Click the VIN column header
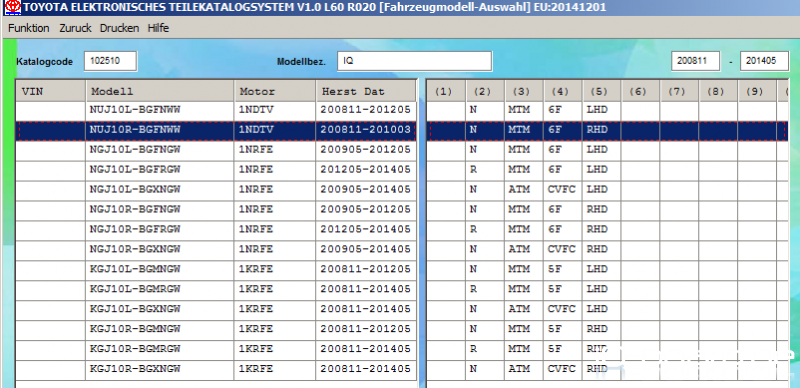This screenshot has height=388, width=800. pos(51,91)
